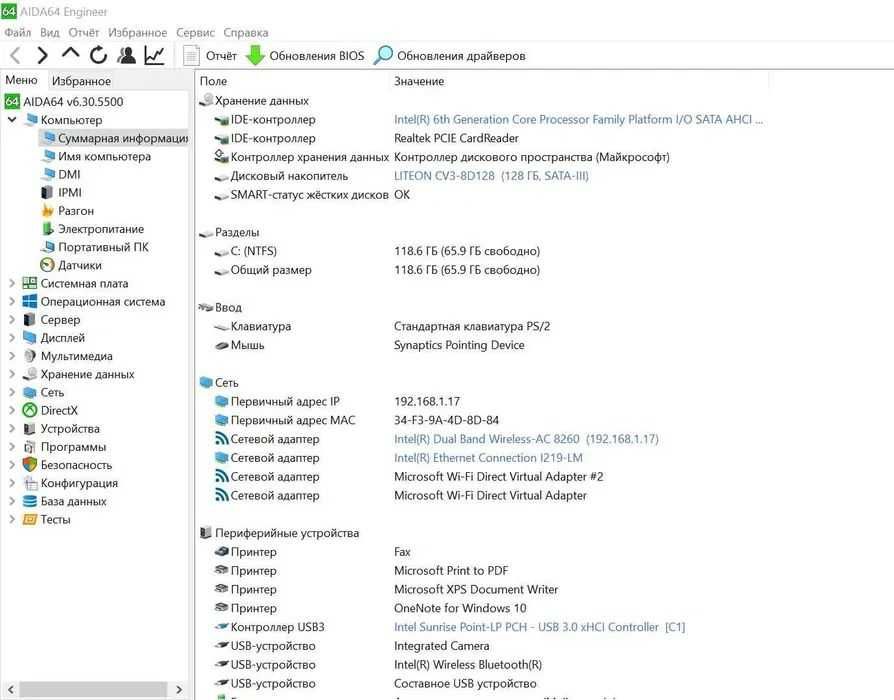This screenshot has width=894, height=700.
Task: Click the speaker icon beside Мультимедиа
Action: point(30,356)
